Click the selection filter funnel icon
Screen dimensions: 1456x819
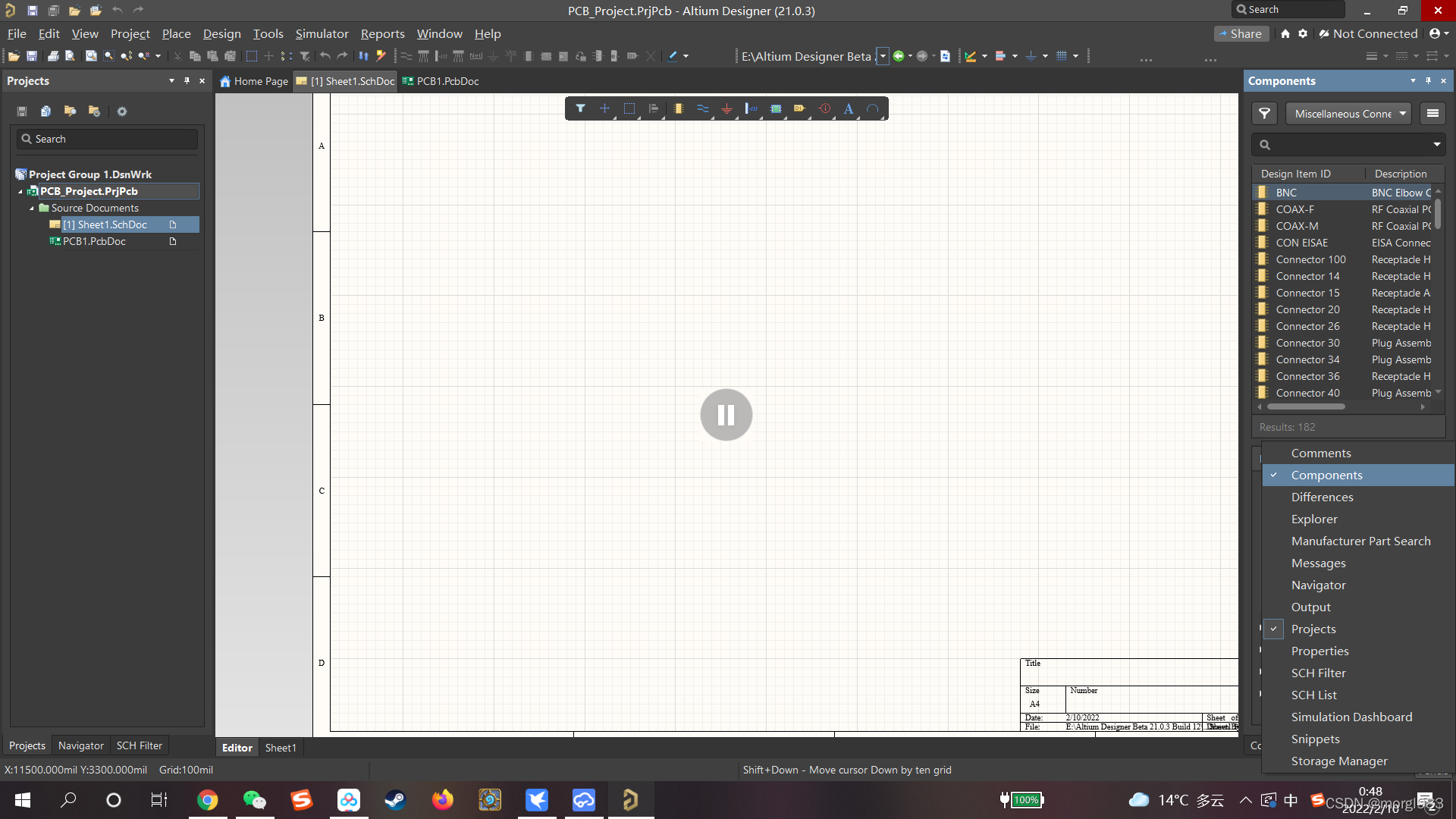point(580,108)
